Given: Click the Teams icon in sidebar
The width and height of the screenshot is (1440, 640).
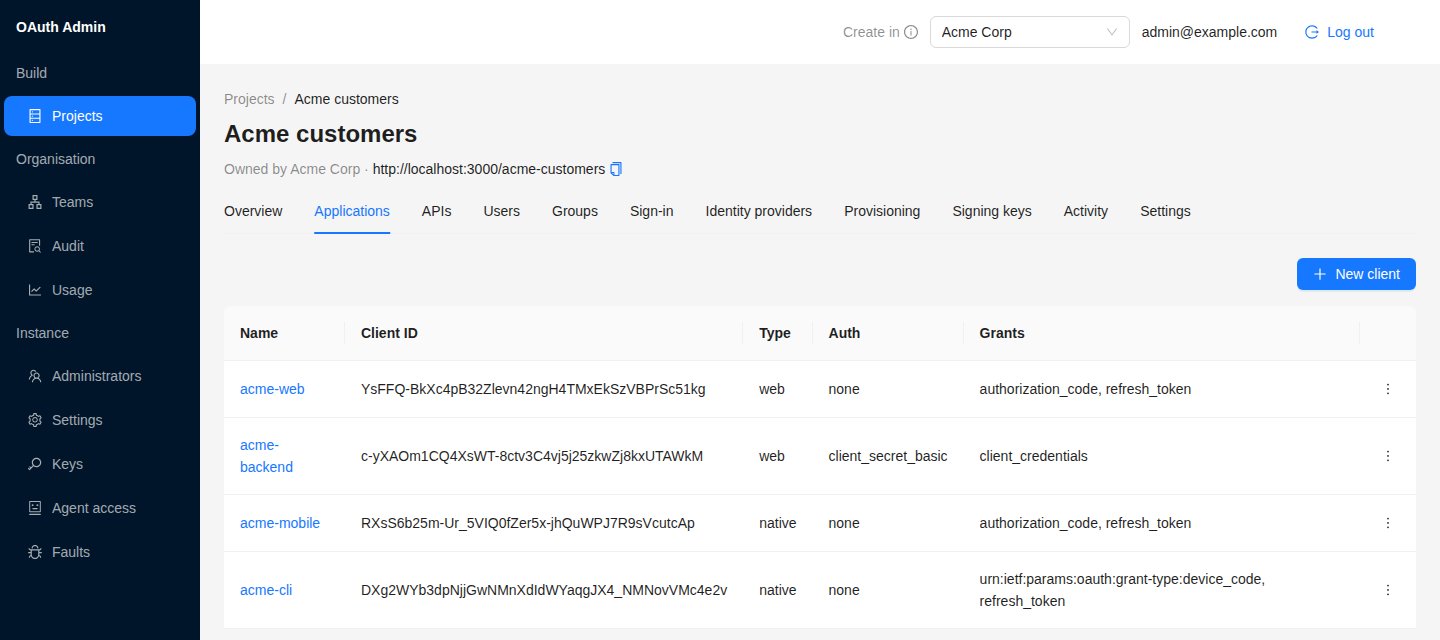Looking at the screenshot, I should (35, 202).
